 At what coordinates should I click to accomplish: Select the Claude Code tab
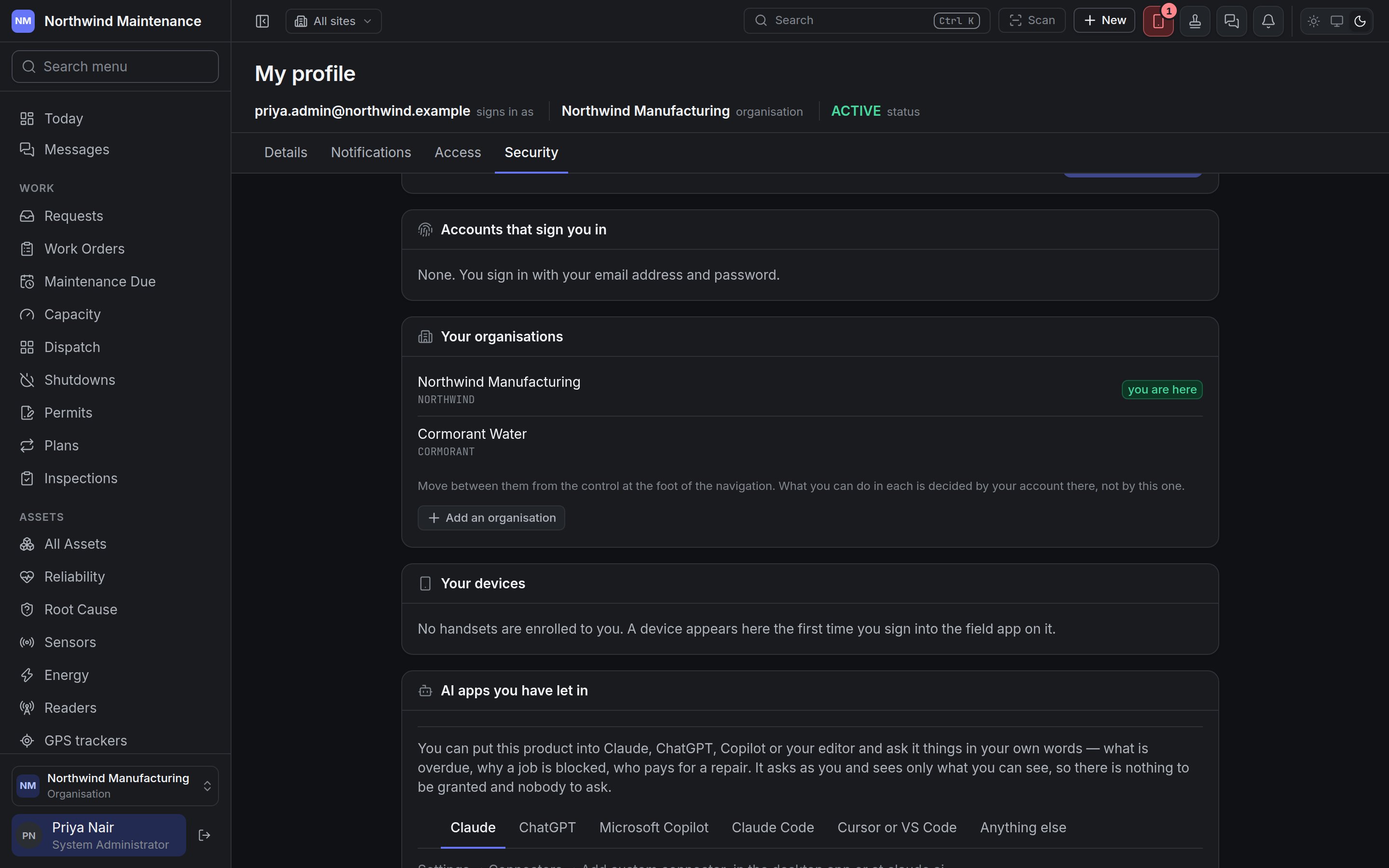(x=773, y=827)
